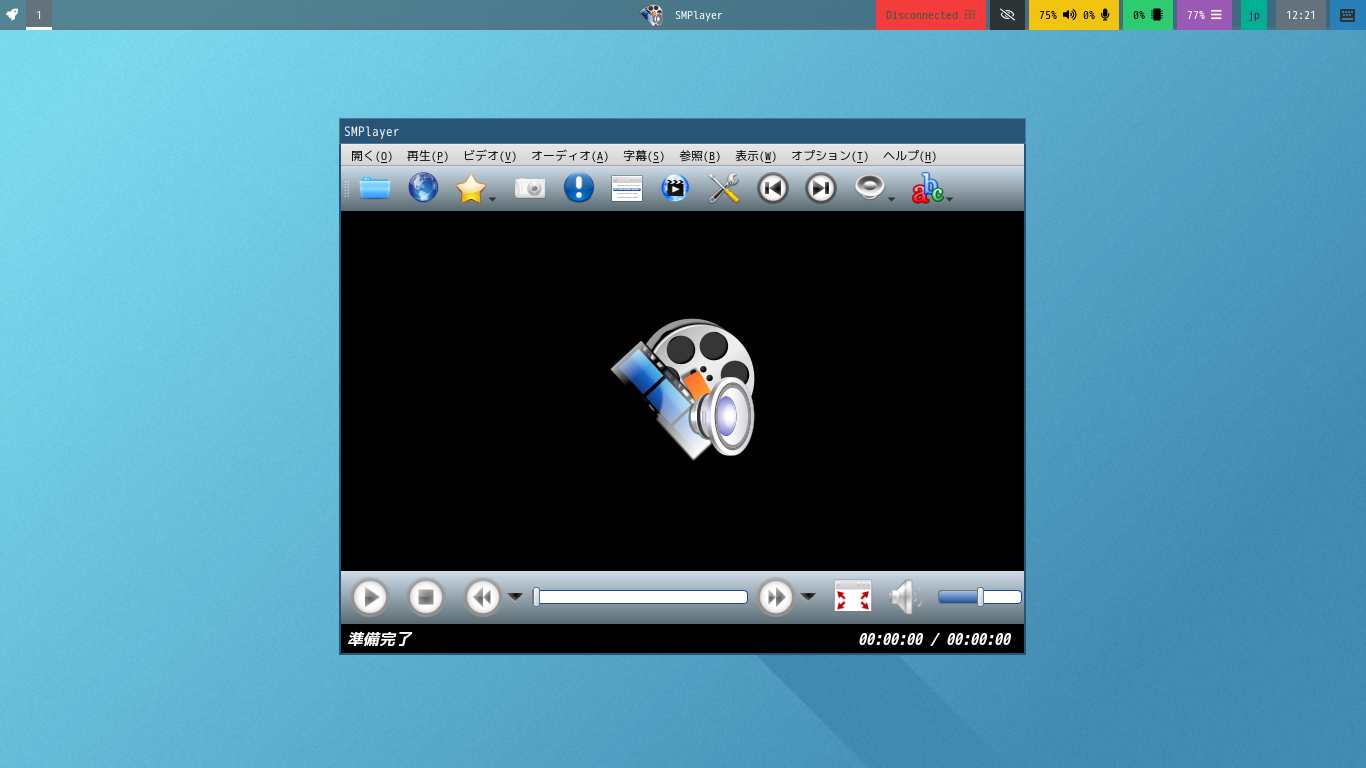Open a file with the folder icon
Screen dimensions: 1366x768
(x=375, y=188)
